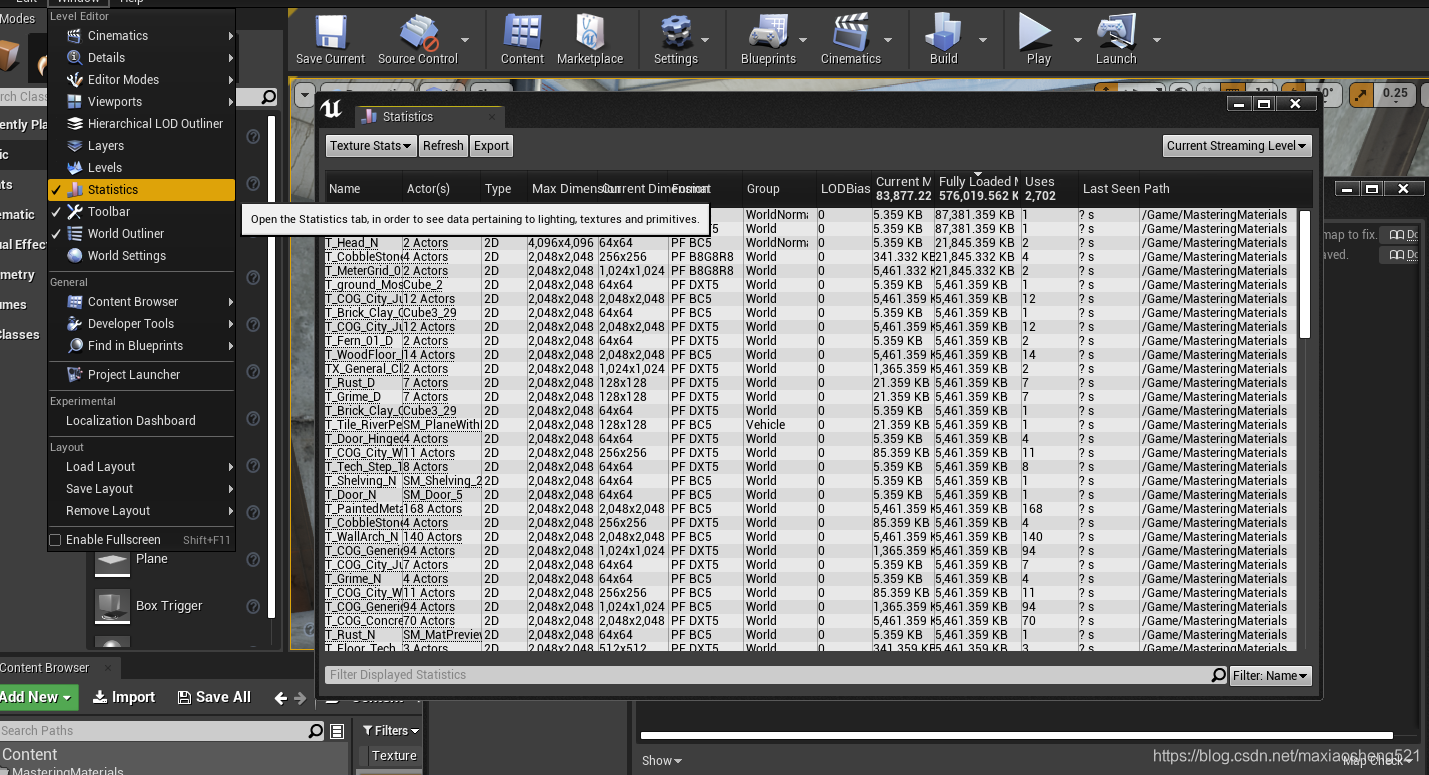Click the Build toolbar icon
This screenshot has height=775, width=1429.
pos(944,40)
